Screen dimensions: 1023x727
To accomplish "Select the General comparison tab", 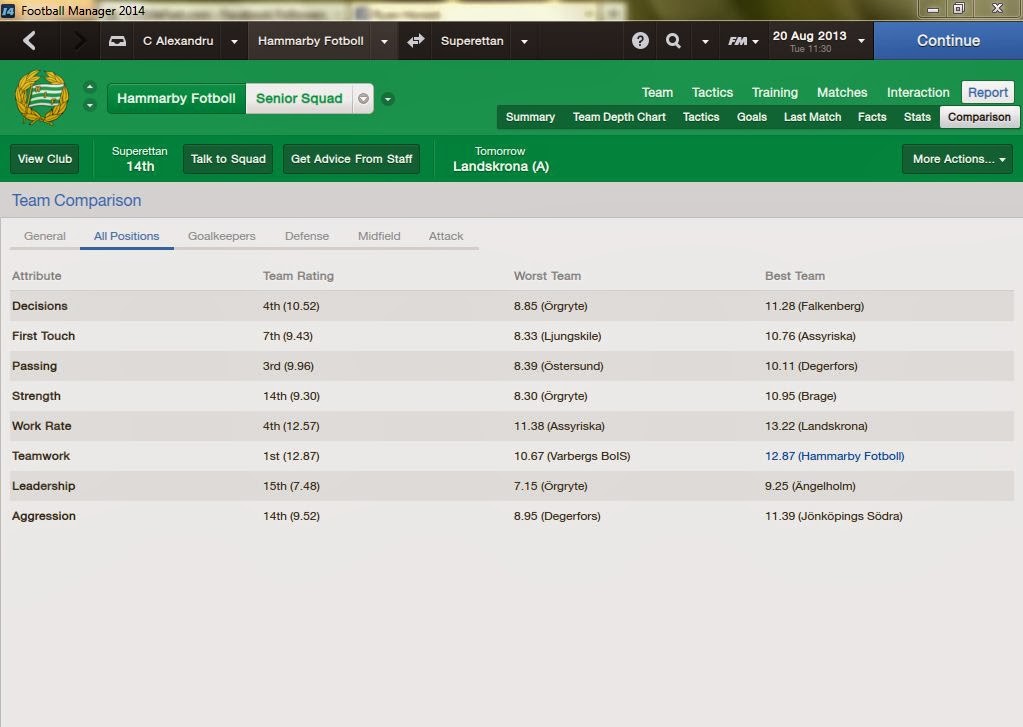I will (x=44, y=236).
